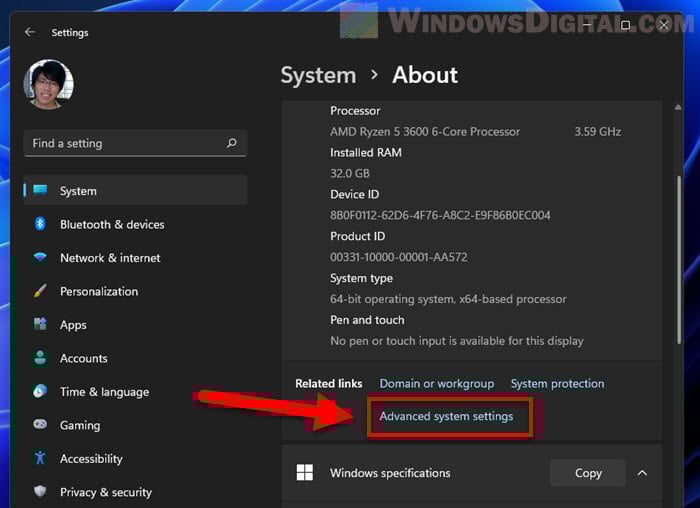Click the 64-bit operating system text
Viewport: 700px width, 508px height.
point(448,299)
